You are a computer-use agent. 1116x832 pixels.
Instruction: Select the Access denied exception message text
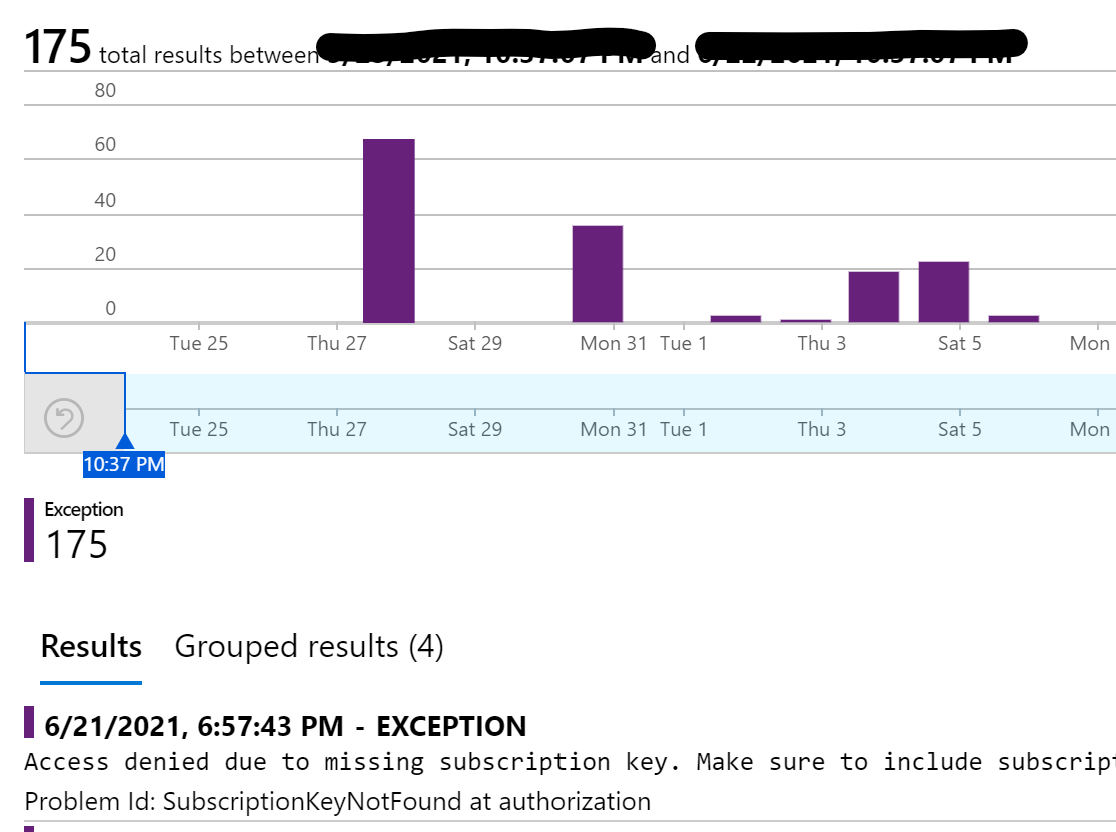coord(560,763)
